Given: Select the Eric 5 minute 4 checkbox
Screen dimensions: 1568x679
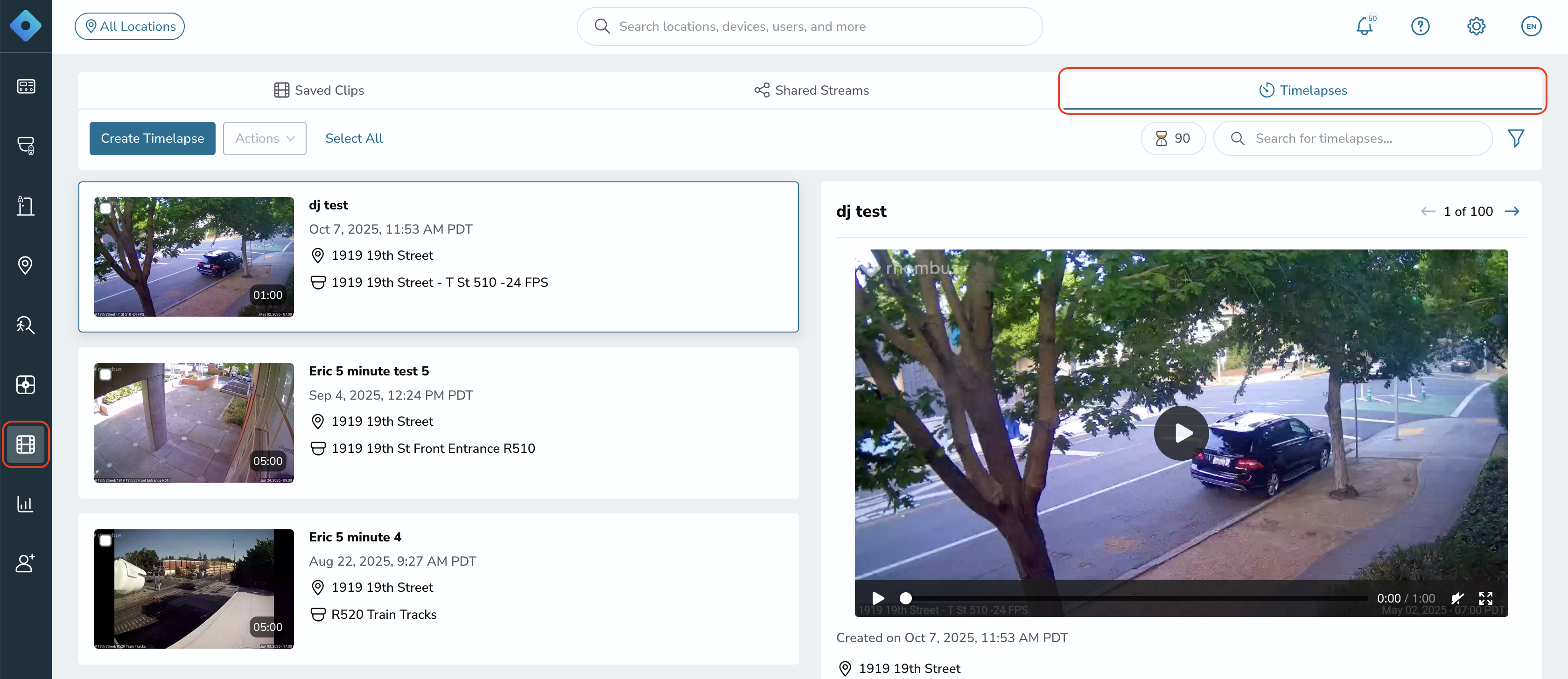Looking at the screenshot, I should [x=105, y=540].
